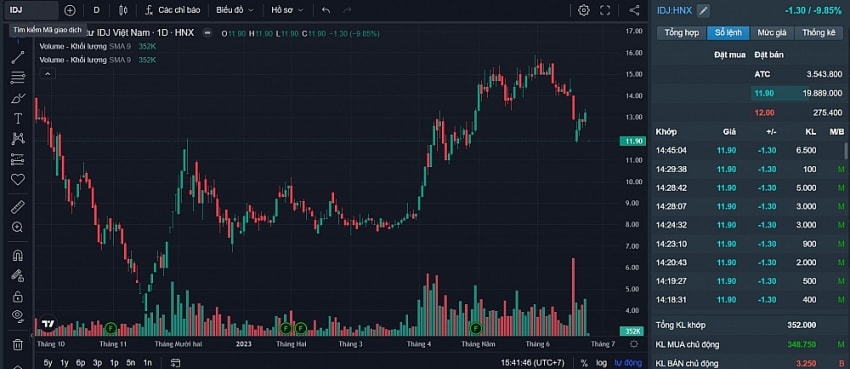Click the IDJ symbol search field

click(x=32, y=10)
